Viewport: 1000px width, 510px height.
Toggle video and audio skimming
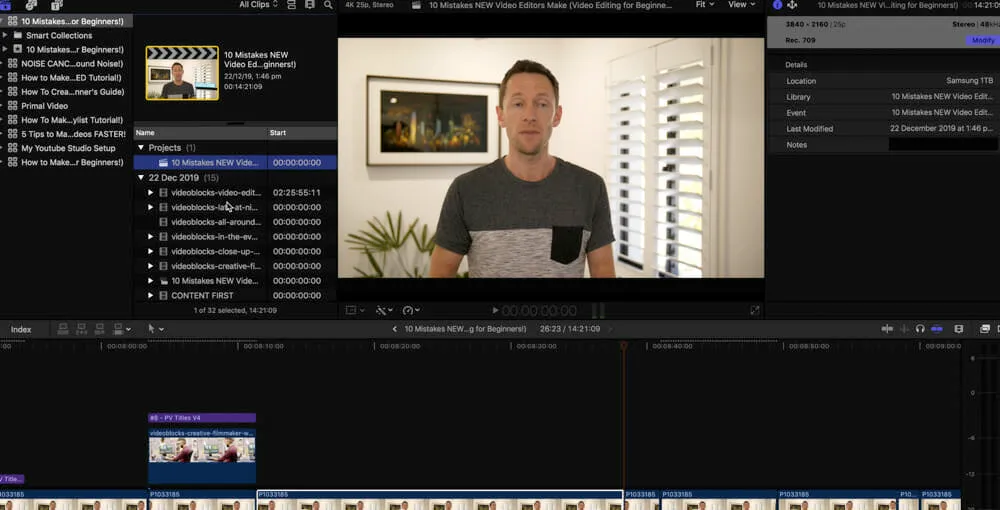(887, 329)
